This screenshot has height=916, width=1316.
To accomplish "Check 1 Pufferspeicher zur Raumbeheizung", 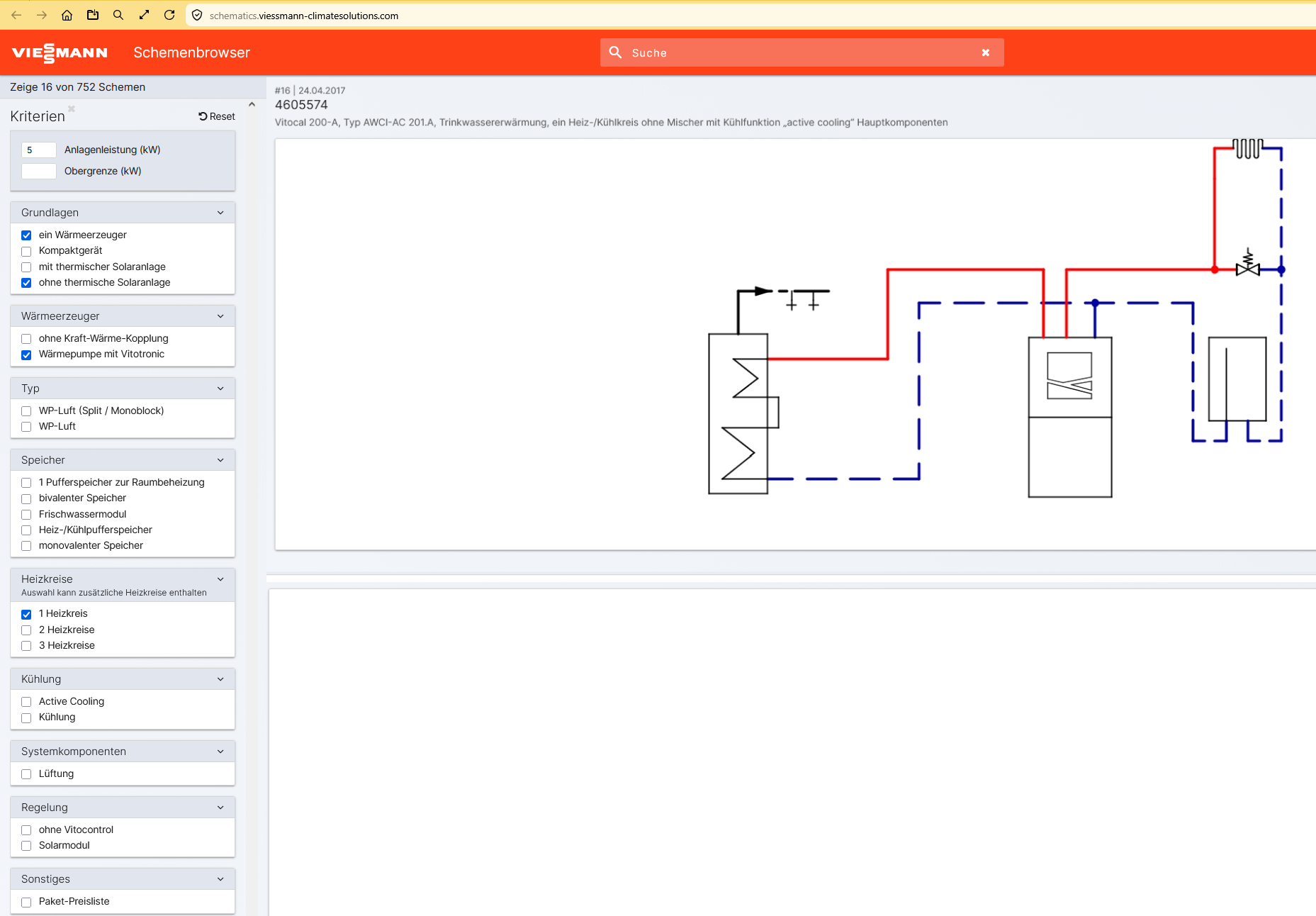I will (x=26, y=483).
